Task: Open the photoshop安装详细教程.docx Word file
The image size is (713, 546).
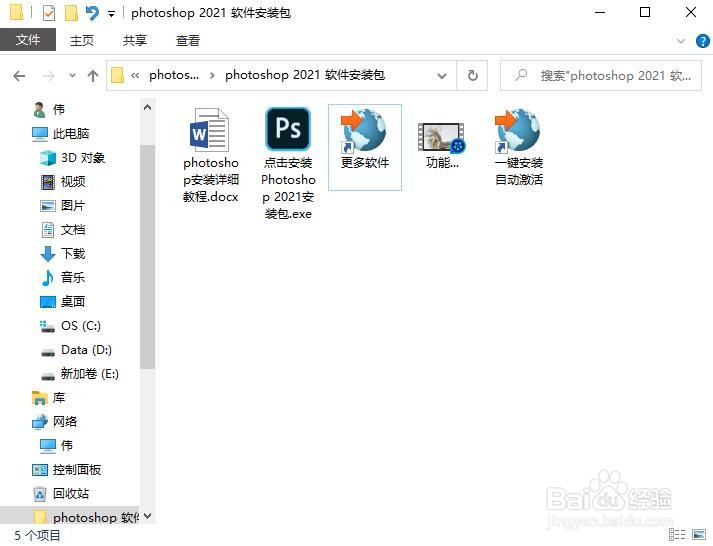Action: coord(211,155)
